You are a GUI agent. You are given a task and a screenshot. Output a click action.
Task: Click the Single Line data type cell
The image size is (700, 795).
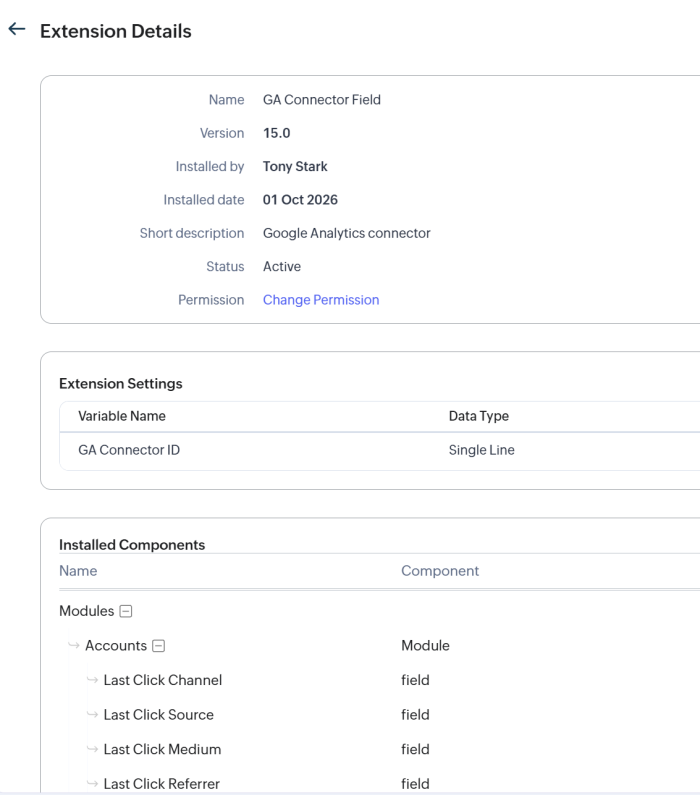coord(482,450)
